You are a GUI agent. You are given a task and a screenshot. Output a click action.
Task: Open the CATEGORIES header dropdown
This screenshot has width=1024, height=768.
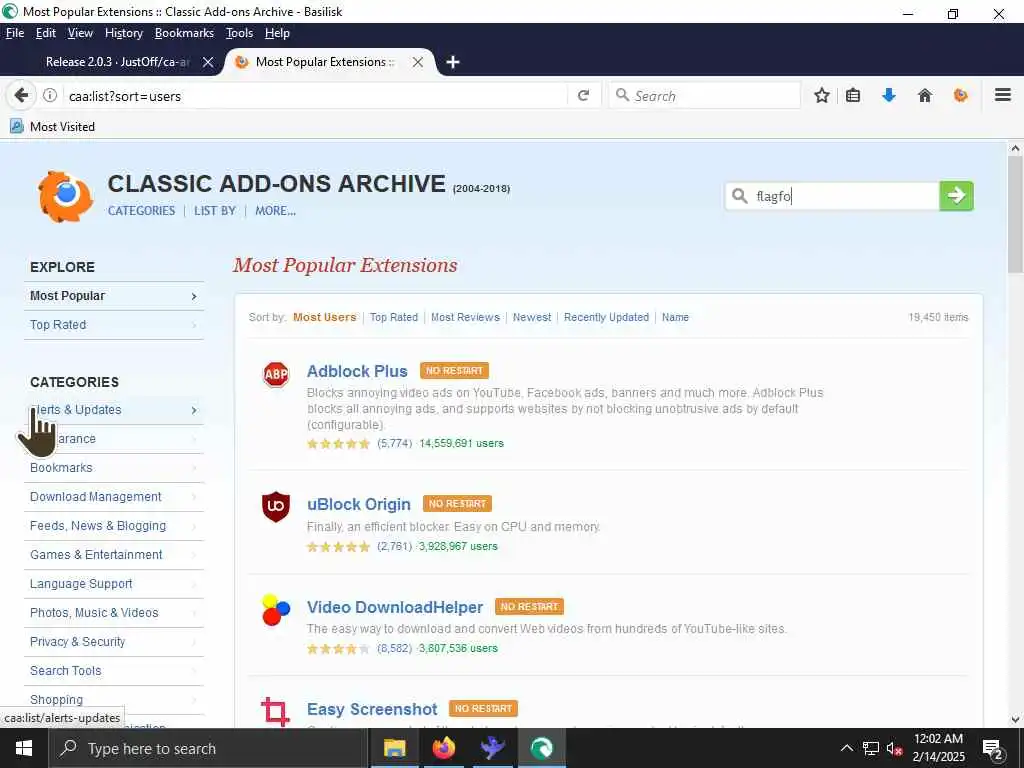(x=142, y=211)
